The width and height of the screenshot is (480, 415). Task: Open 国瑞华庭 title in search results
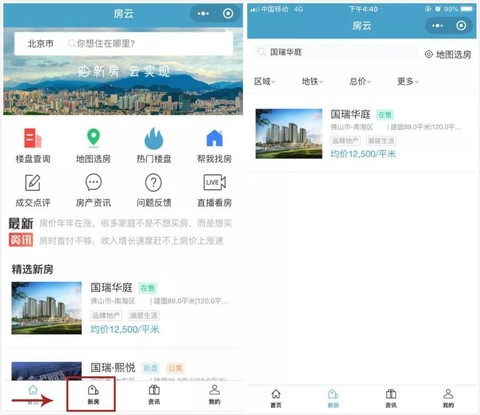[350, 114]
